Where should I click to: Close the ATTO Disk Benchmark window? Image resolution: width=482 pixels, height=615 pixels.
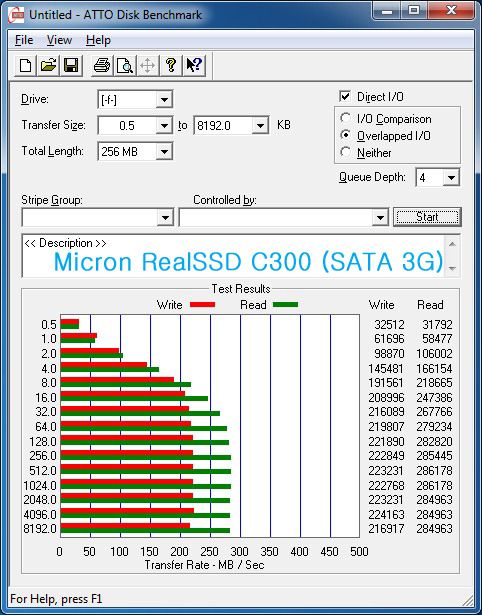tap(451, 11)
